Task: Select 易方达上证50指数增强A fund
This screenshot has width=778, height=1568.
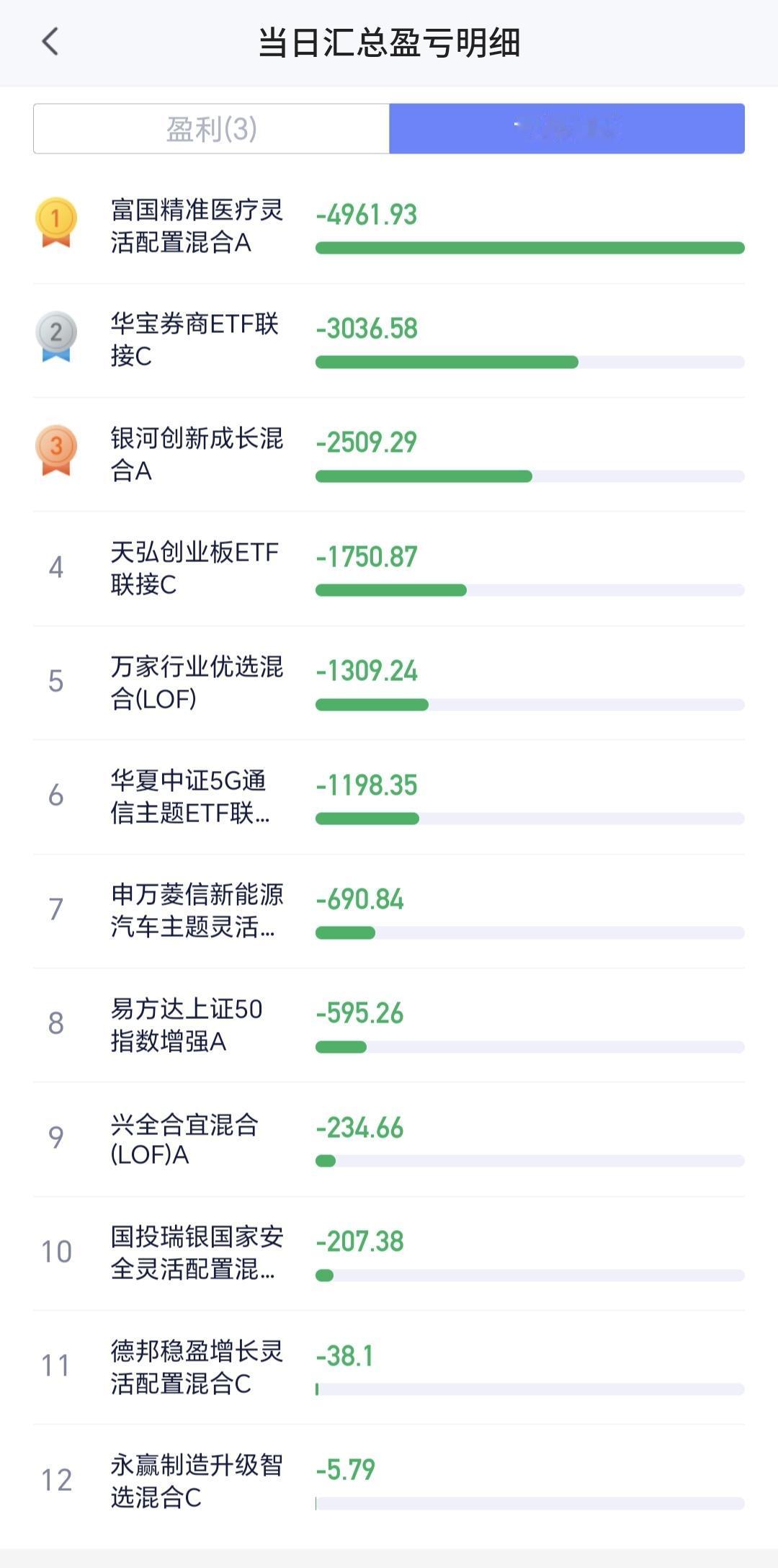Action: point(389,1025)
